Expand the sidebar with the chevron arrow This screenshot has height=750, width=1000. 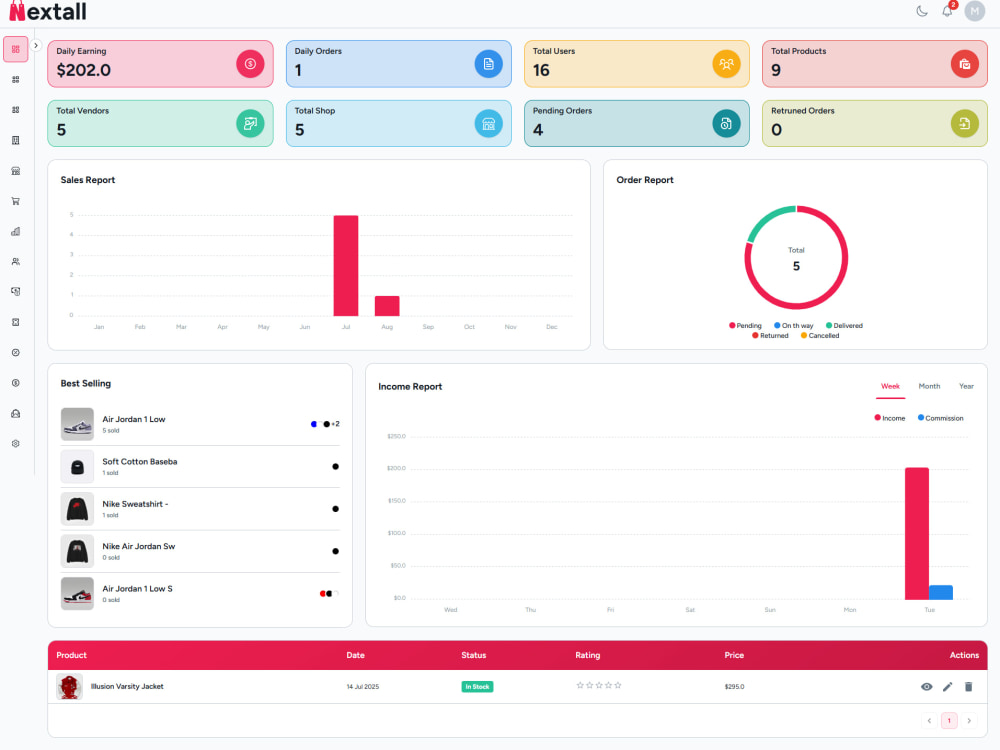click(36, 45)
